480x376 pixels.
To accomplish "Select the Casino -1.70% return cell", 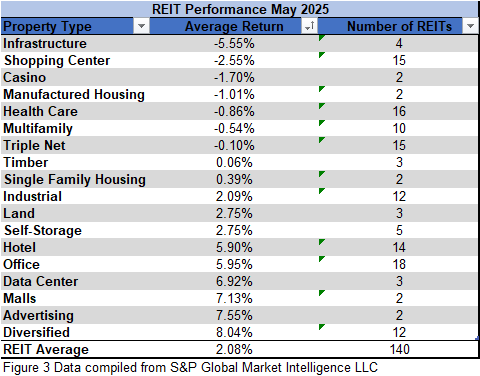I will (x=234, y=77).
